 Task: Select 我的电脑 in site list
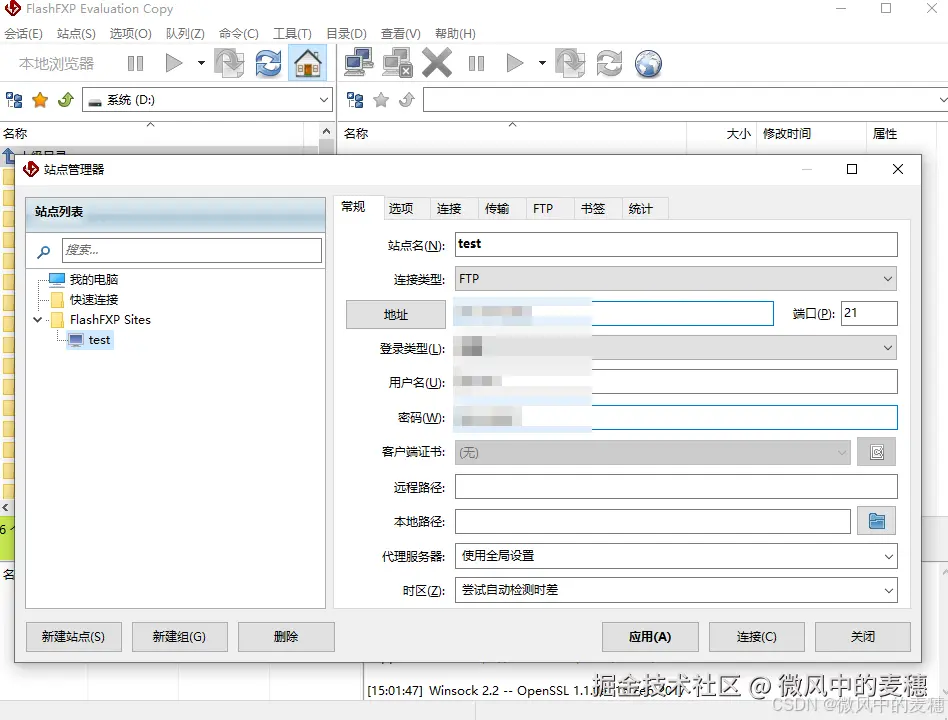(94, 279)
